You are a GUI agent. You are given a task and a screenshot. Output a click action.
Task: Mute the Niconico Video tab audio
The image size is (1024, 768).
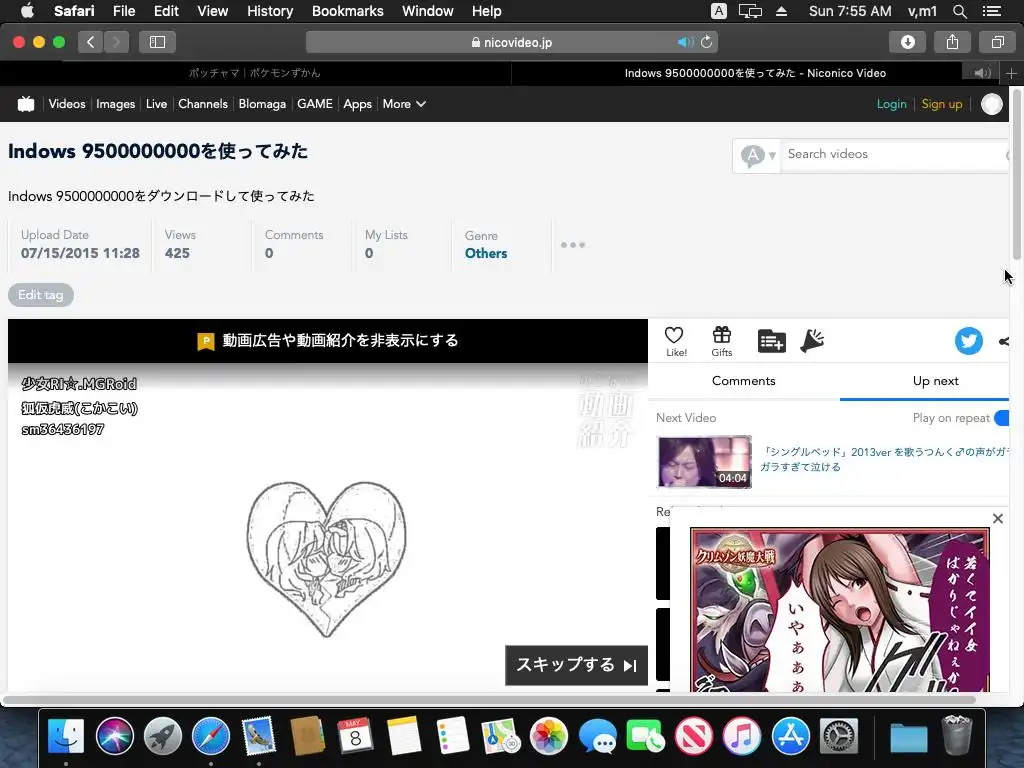(982, 73)
